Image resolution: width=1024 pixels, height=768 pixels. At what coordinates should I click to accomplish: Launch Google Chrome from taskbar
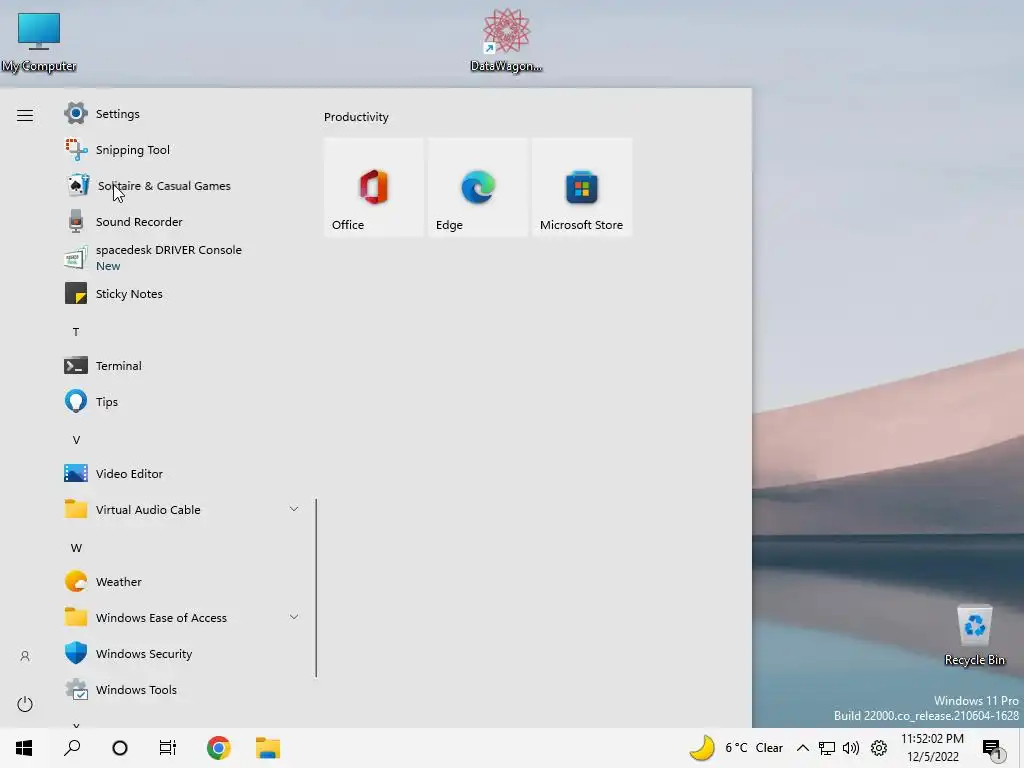(x=219, y=748)
